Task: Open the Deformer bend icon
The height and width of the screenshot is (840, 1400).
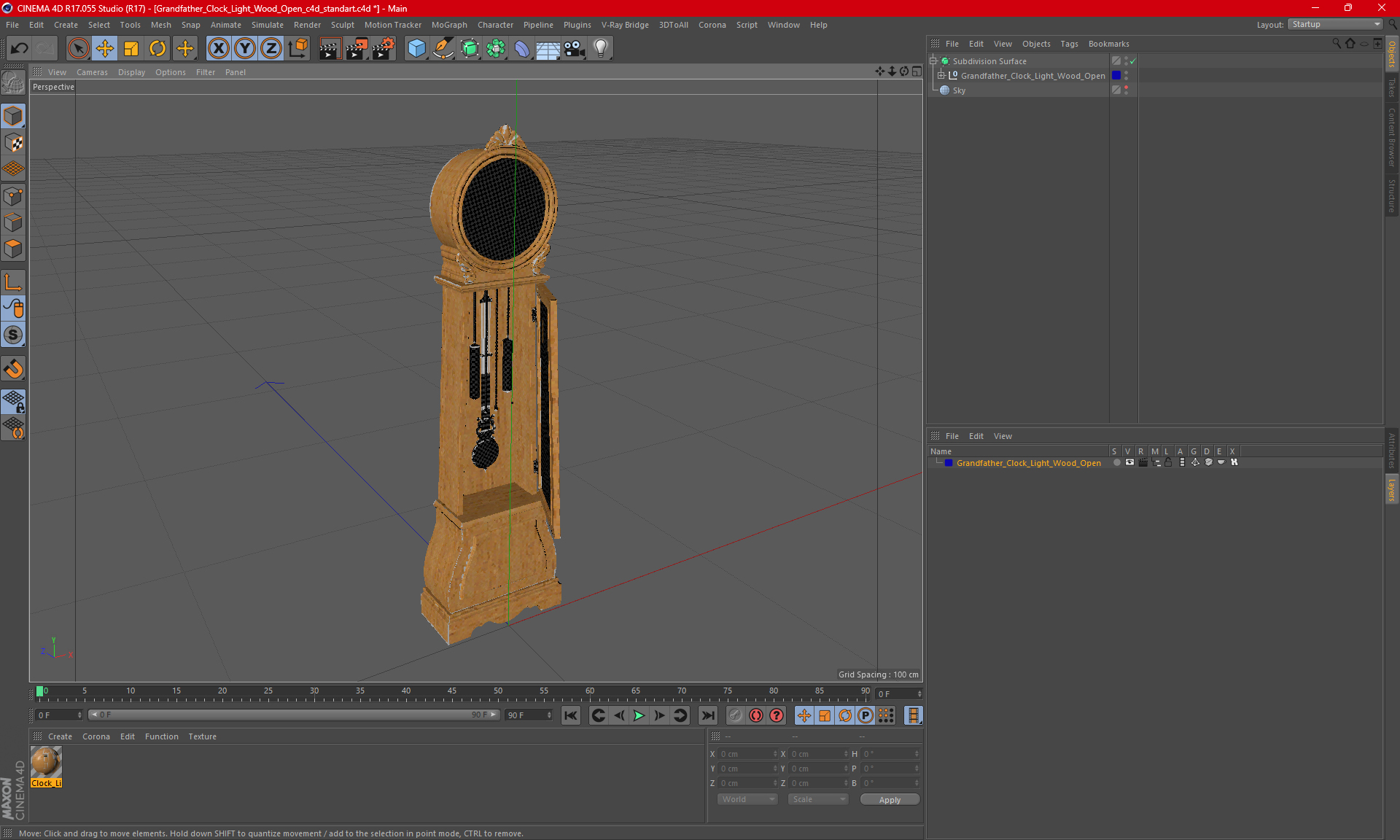Action: click(522, 48)
